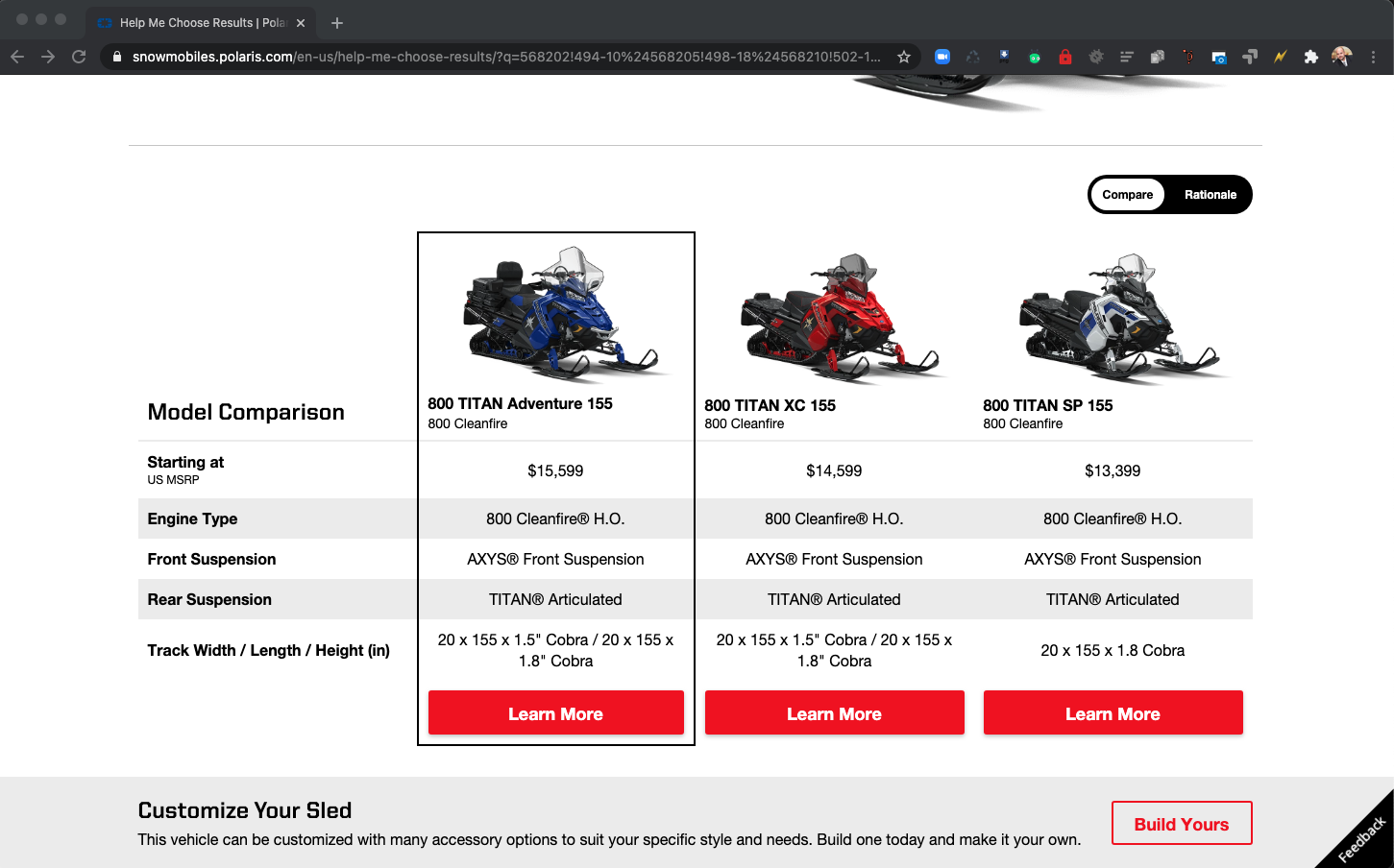Click the 800 TITAN Adventure 155 title
Screen dimensions: 1394x868
click(x=520, y=404)
